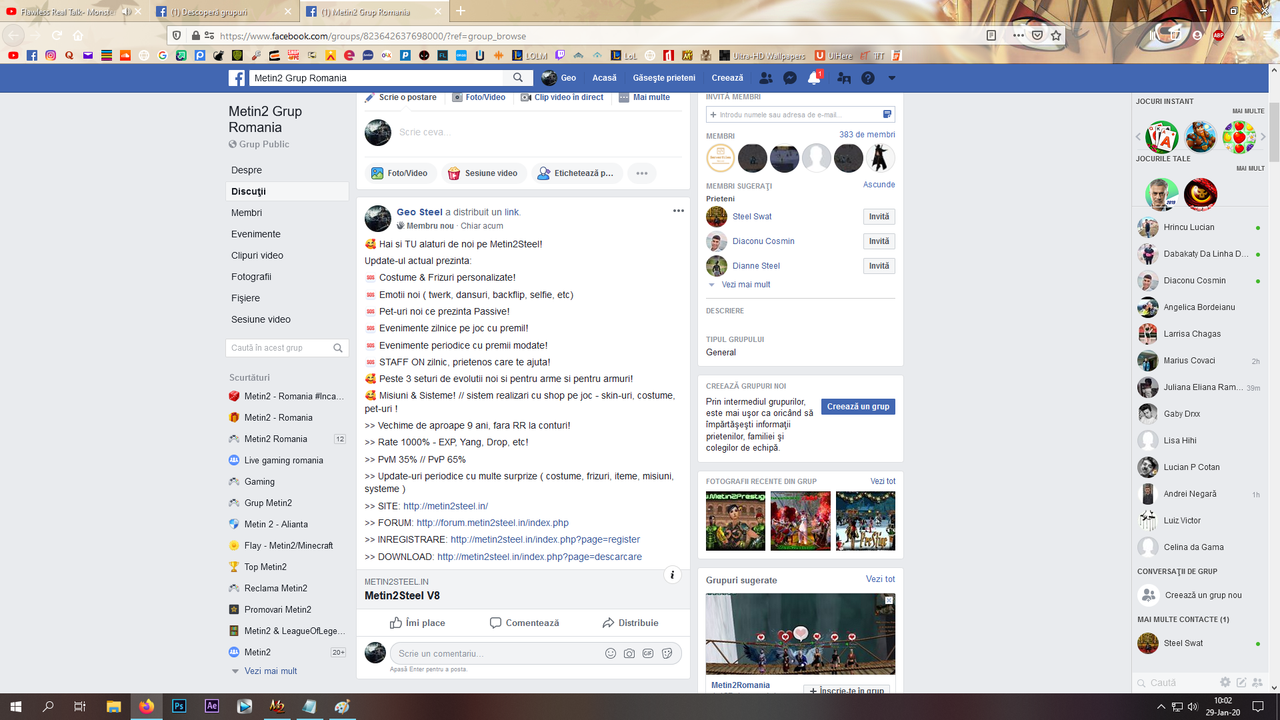The width and height of the screenshot is (1280, 720).
Task: Mute the YouTube tab audio
Action: (x=126, y=11)
